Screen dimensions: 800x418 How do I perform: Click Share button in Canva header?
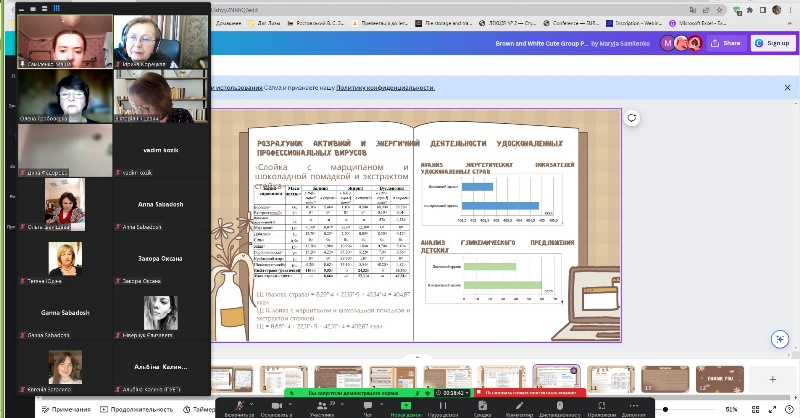[726, 43]
